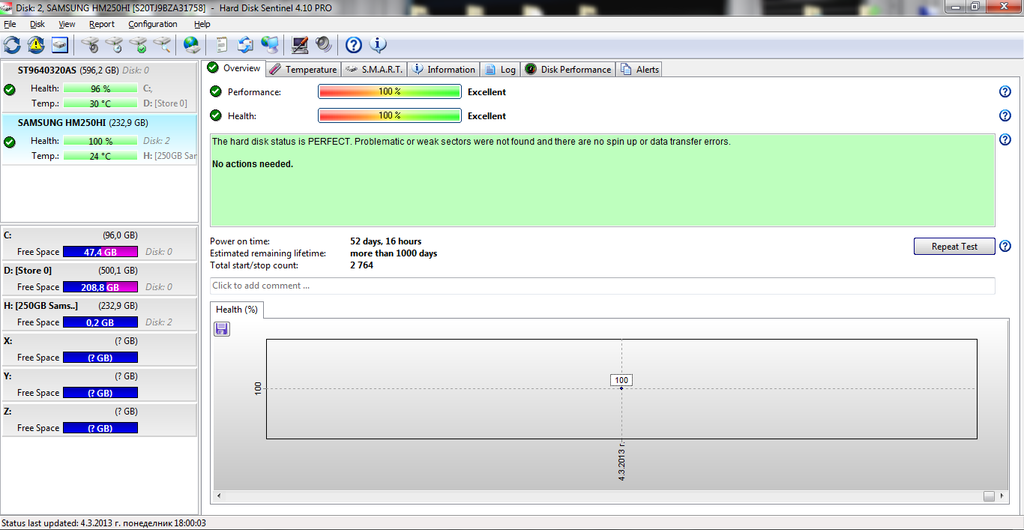
Task: Click the C: free space 47,4 GB bar
Action: pos(101,252)
